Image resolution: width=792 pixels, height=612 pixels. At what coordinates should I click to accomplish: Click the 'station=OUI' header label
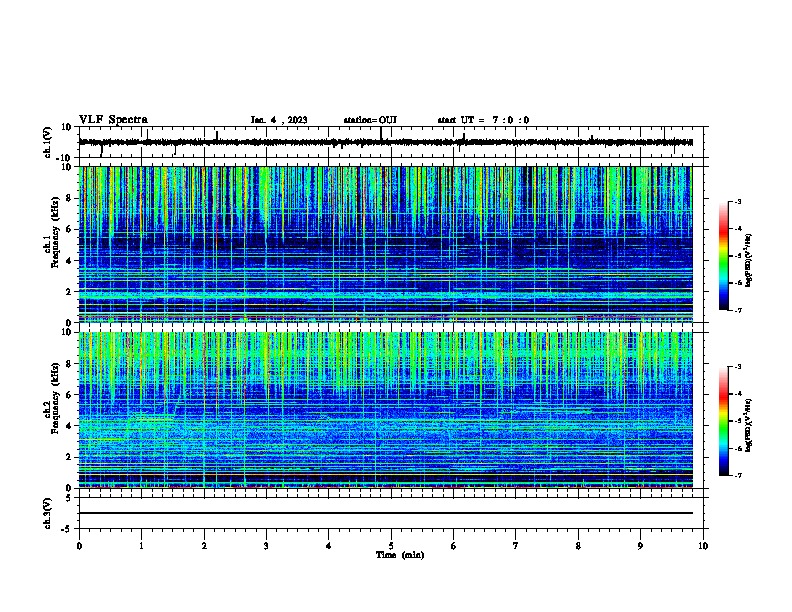point(370,120)
